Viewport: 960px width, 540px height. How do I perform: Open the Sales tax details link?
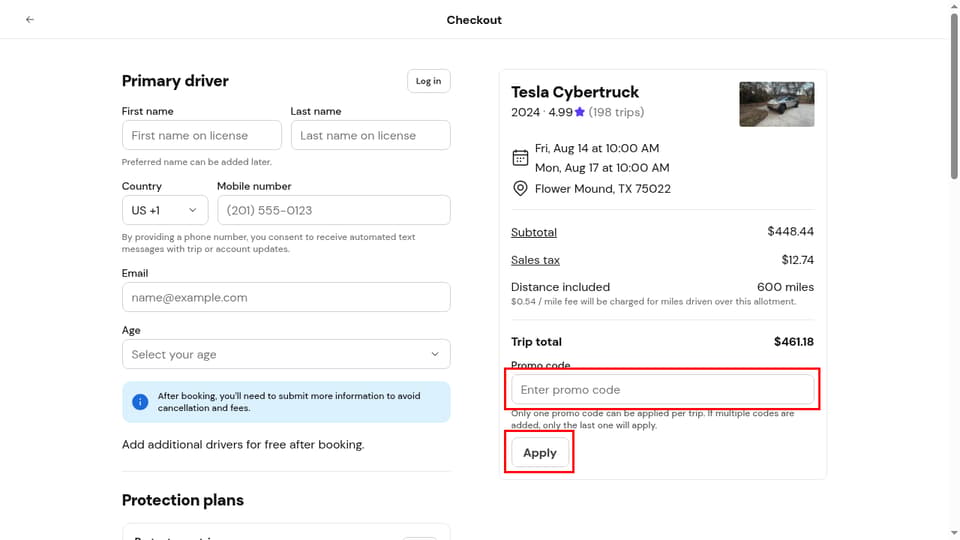click(x=535, y=260)
